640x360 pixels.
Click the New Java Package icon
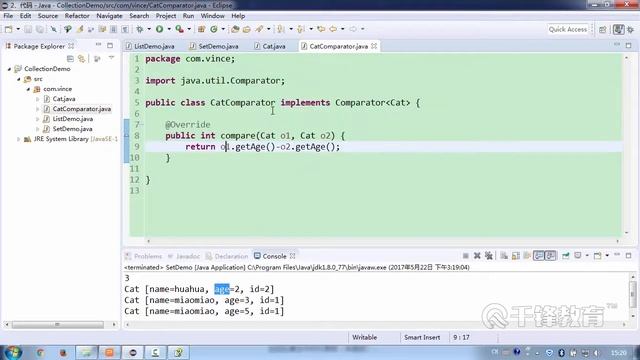pos(201,29)
